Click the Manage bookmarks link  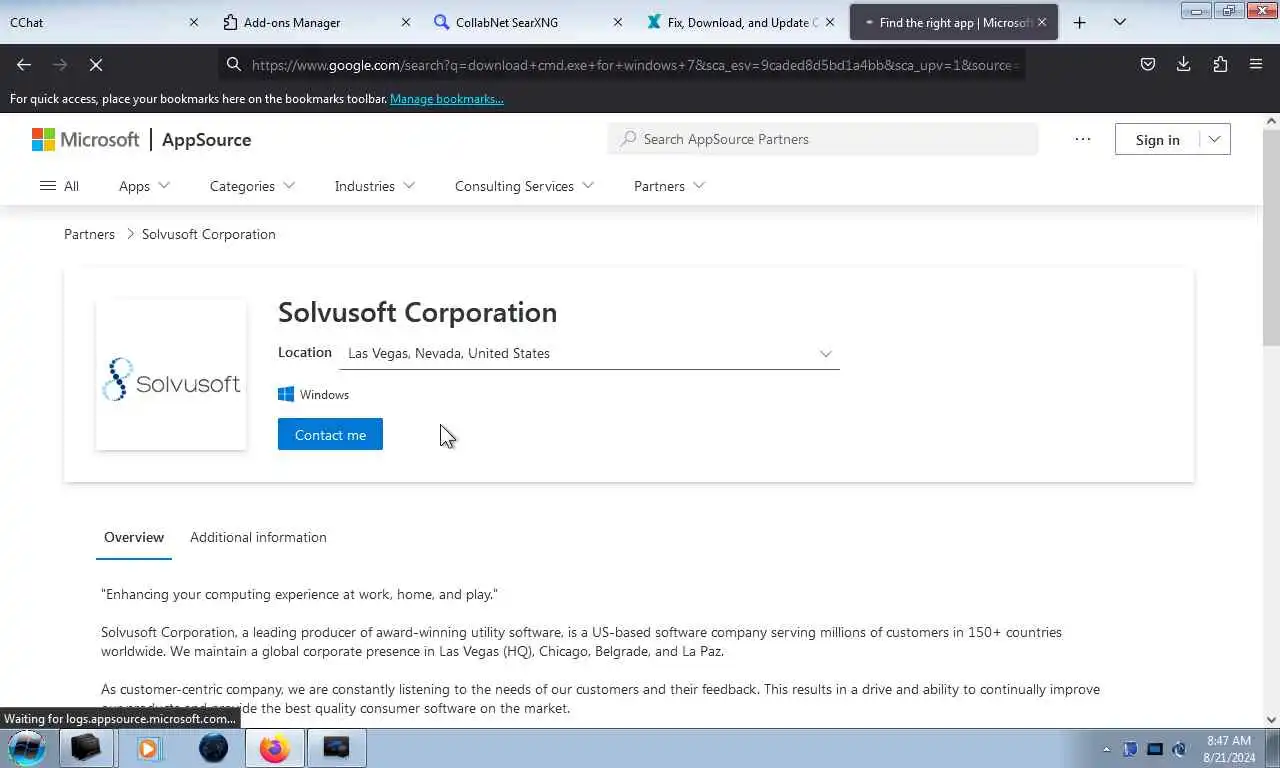(446, 99)
